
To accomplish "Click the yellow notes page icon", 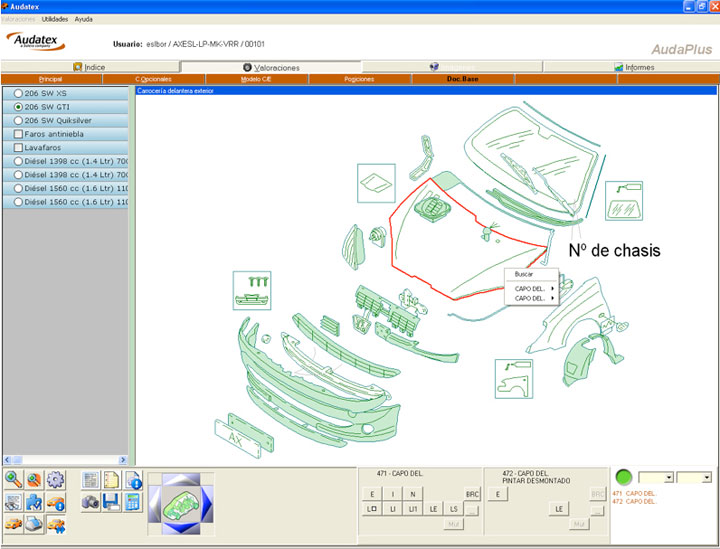I will coord(112,480).
